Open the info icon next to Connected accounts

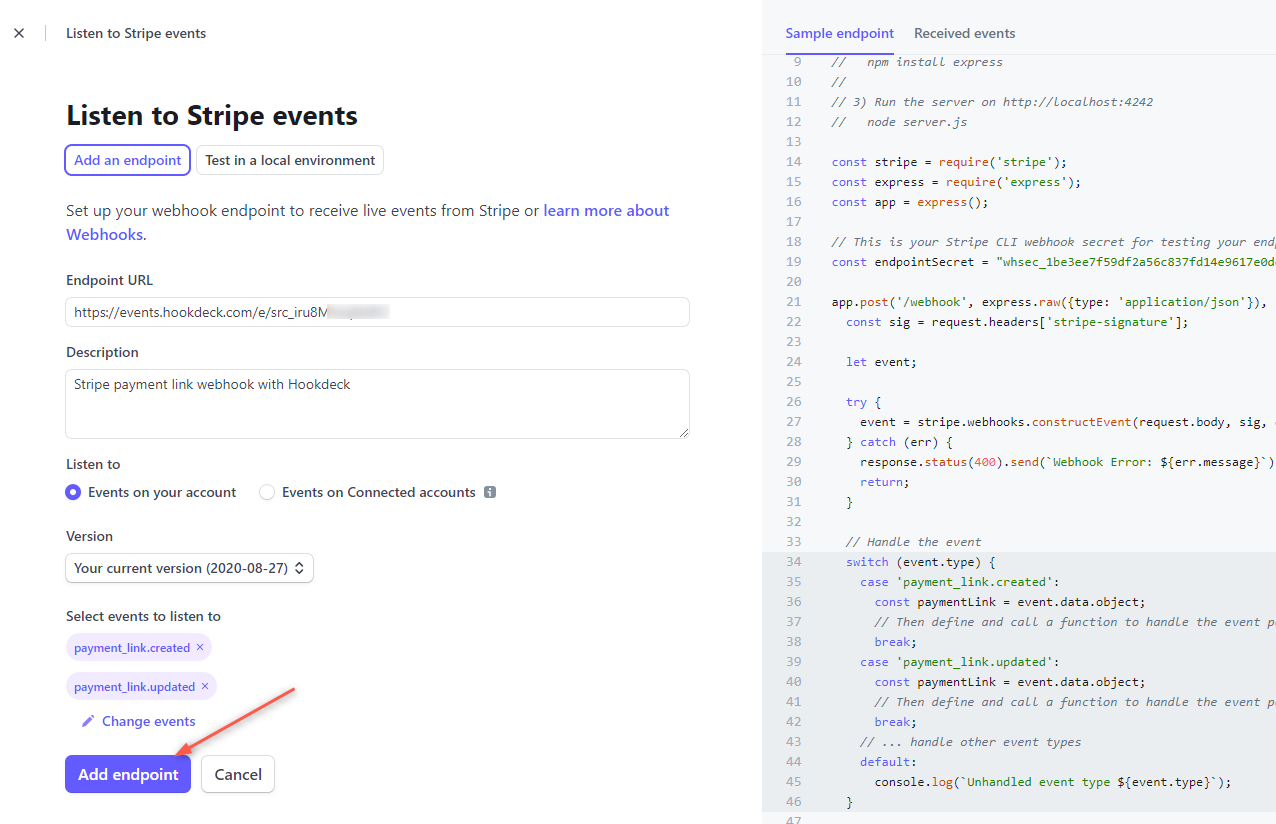pyautogui.click(x=490, y=492)
